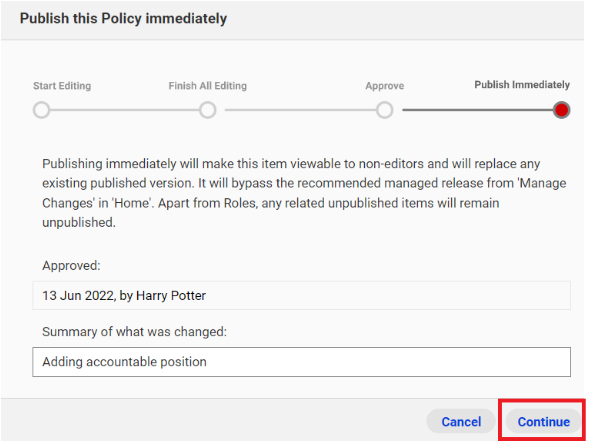Click the Approved field showing 13 Jun 2022
The image size is (590, 446).
pyautogui.click(x=301, y=295)
